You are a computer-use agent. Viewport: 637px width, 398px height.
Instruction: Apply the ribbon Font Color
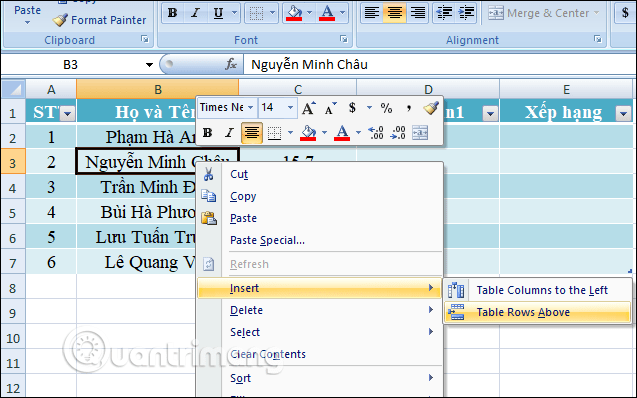327,13
